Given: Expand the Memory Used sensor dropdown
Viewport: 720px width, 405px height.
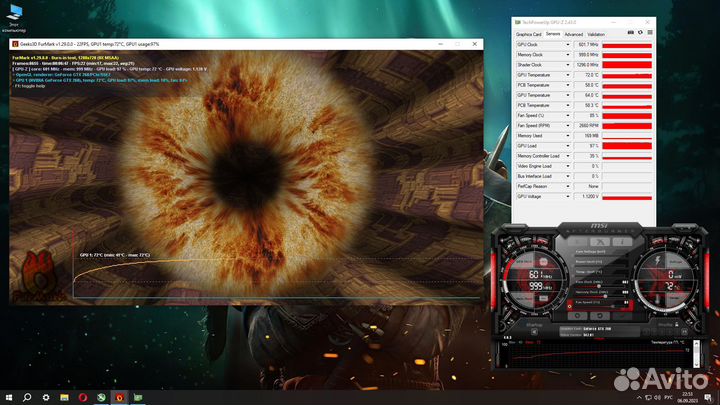Looking at the screenshot, I should click(x=568, y=135).
